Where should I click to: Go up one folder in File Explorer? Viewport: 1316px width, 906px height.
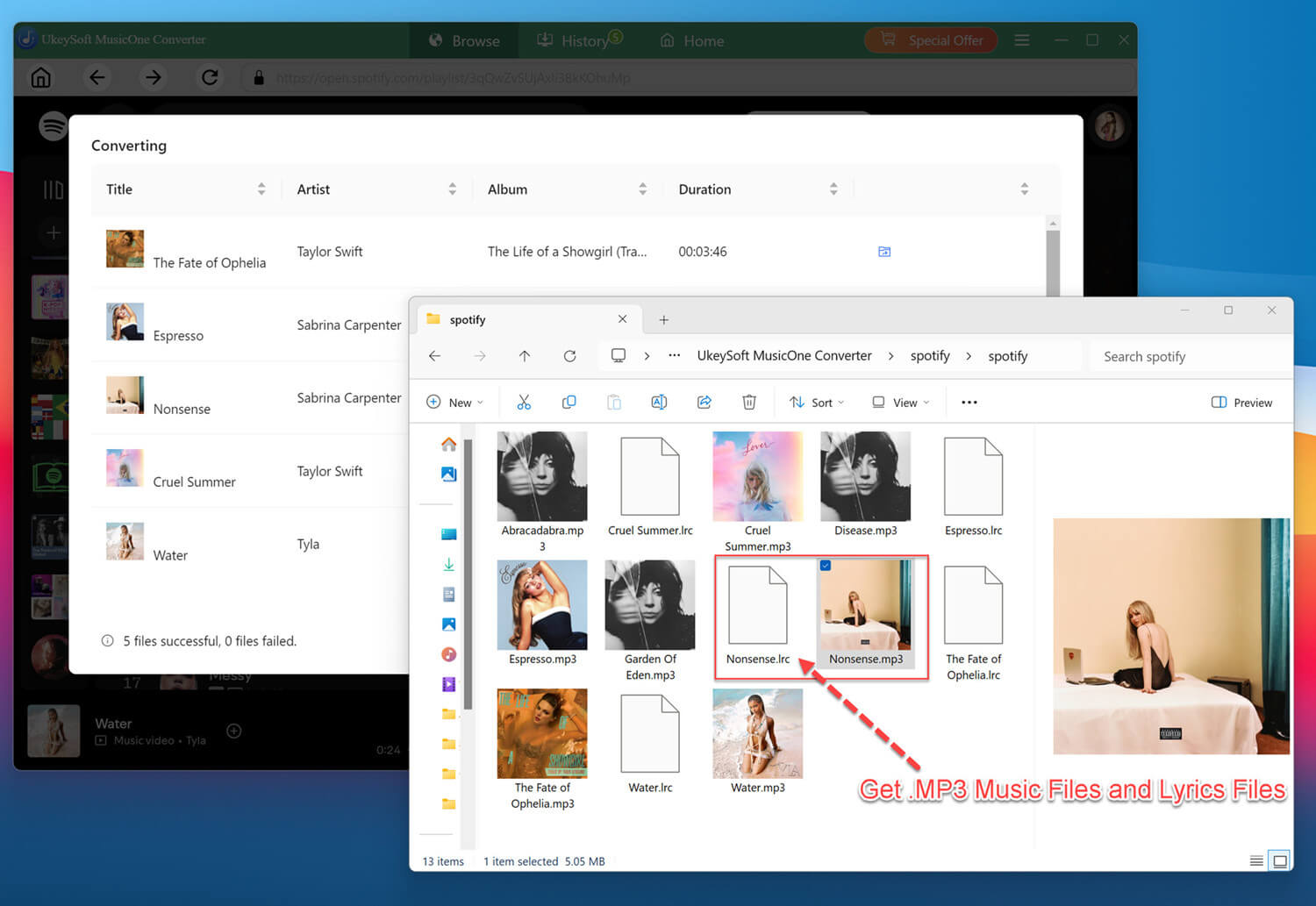tap(525, 356)
